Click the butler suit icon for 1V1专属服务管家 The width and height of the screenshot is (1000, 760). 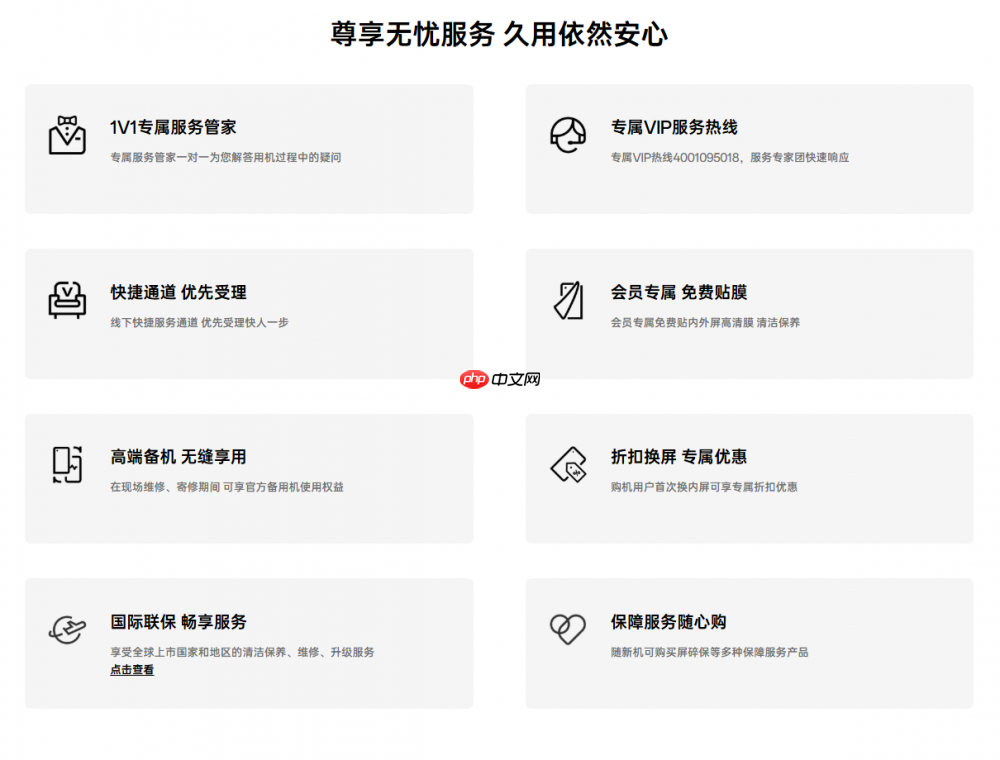point(67,135)
